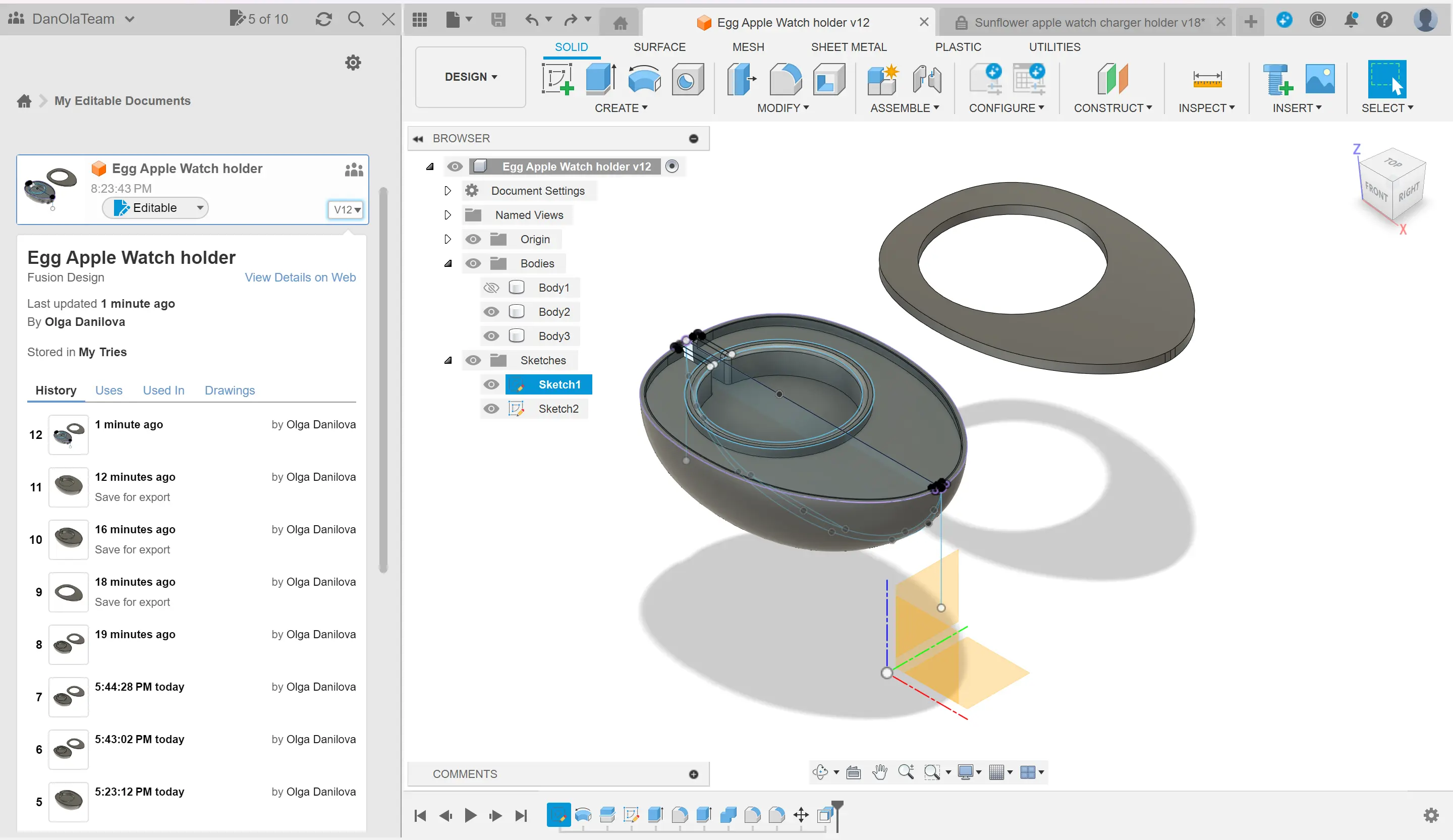The image size is (1453, 840).
Task: Click the New Component icon
Action: point(883,80)
